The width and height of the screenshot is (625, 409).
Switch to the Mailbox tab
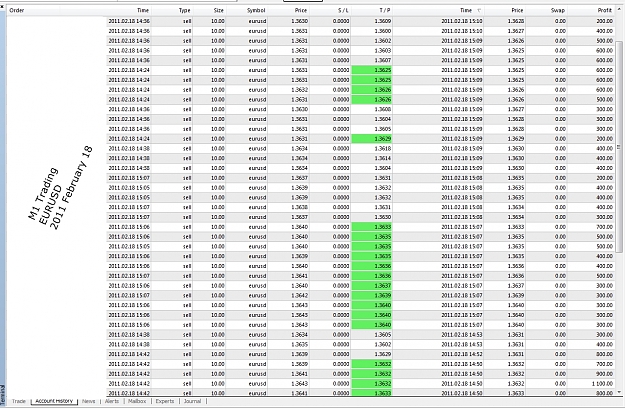pyautogui.click(x=137, y=401)
